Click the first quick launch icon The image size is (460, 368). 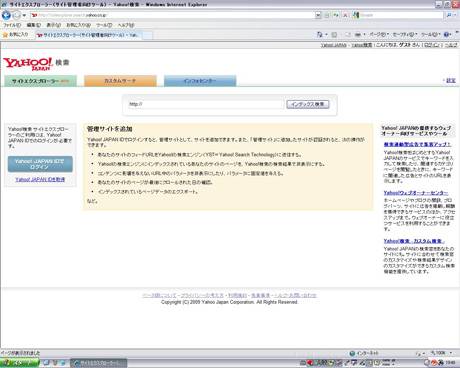(x=46, y=363)
